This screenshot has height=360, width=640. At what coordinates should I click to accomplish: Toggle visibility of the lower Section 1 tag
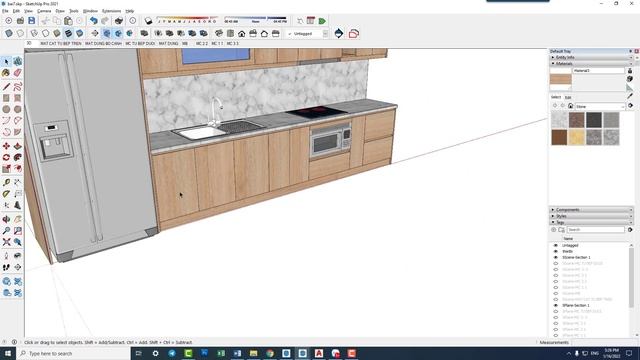556,305
